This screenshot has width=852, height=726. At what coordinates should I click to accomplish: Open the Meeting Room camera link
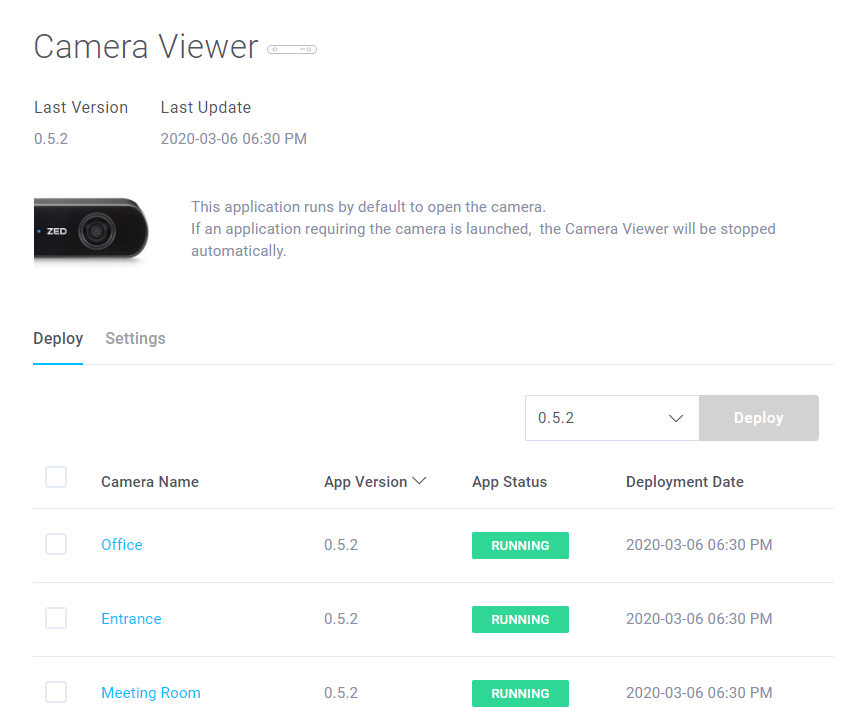point(151,692)
